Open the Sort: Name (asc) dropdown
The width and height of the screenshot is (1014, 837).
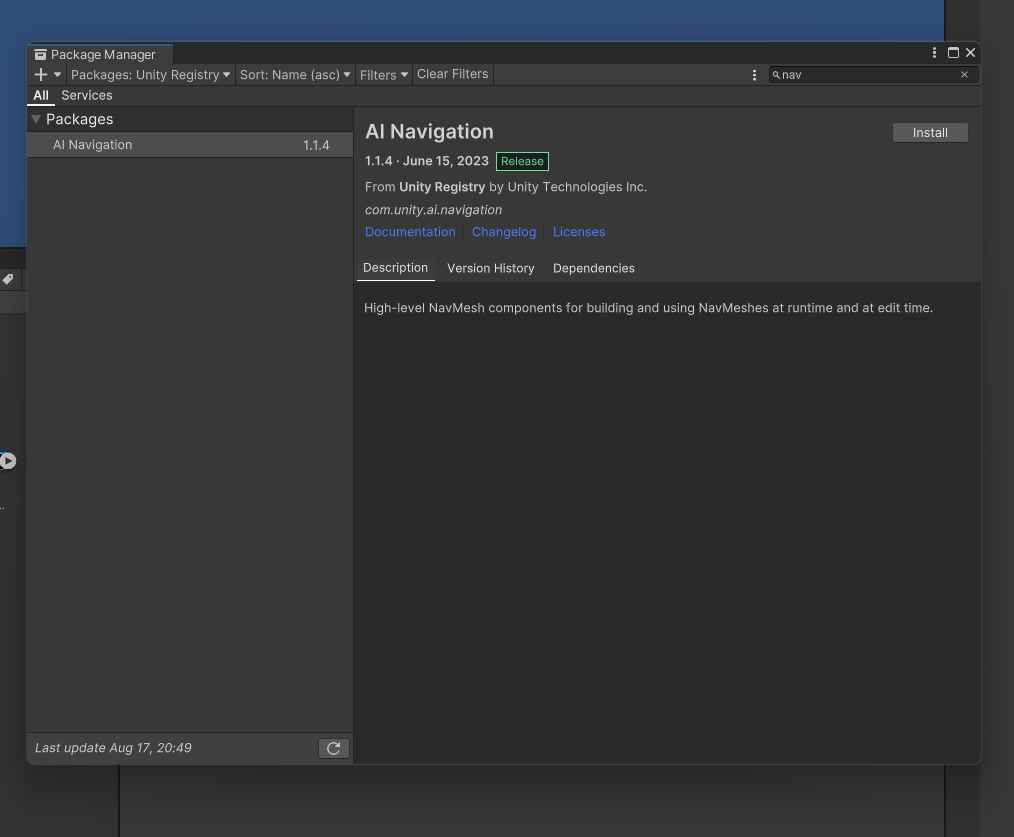295,74
